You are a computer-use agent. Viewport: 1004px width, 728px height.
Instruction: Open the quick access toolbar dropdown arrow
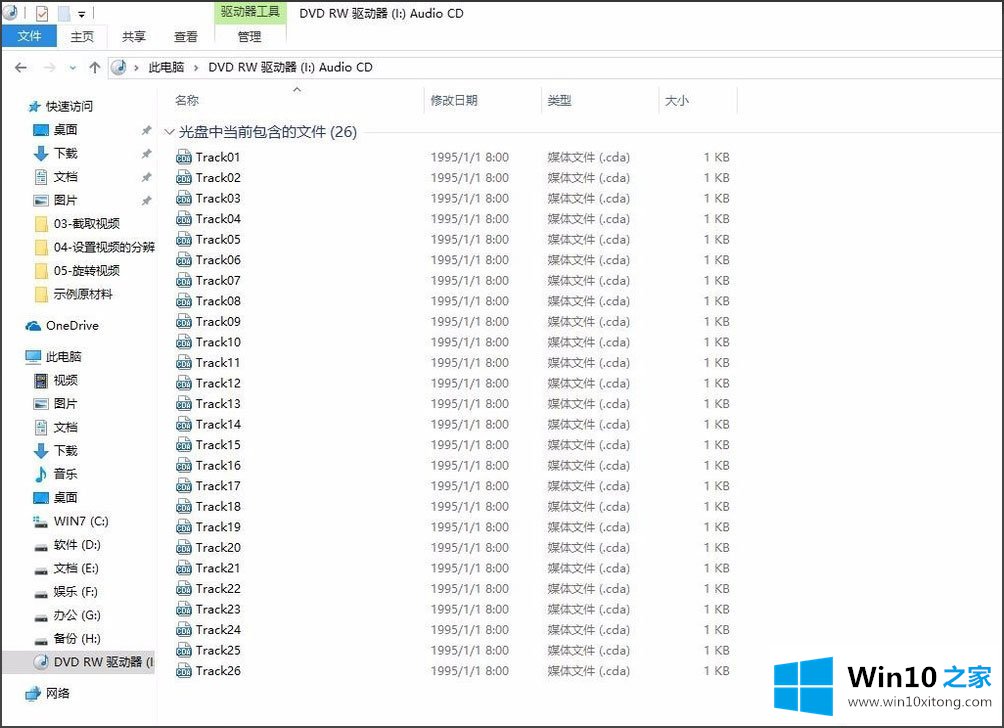pos(81,15)
